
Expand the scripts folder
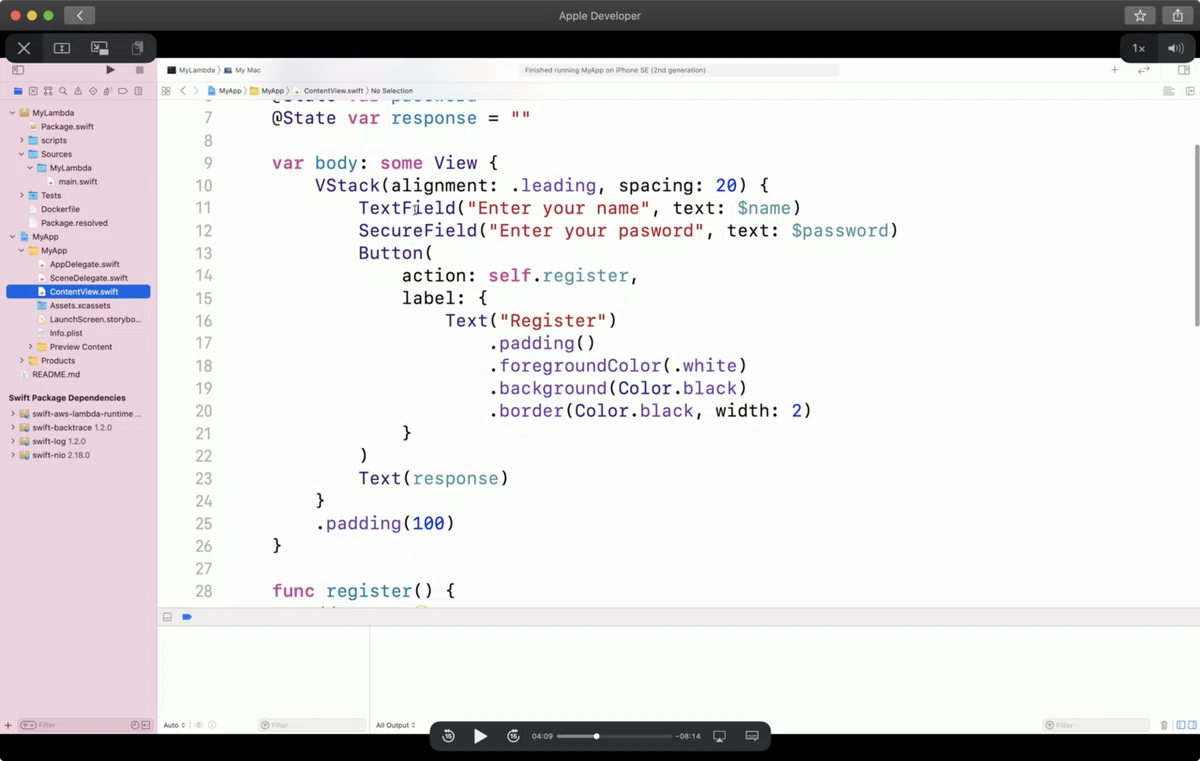pos(21,141)
